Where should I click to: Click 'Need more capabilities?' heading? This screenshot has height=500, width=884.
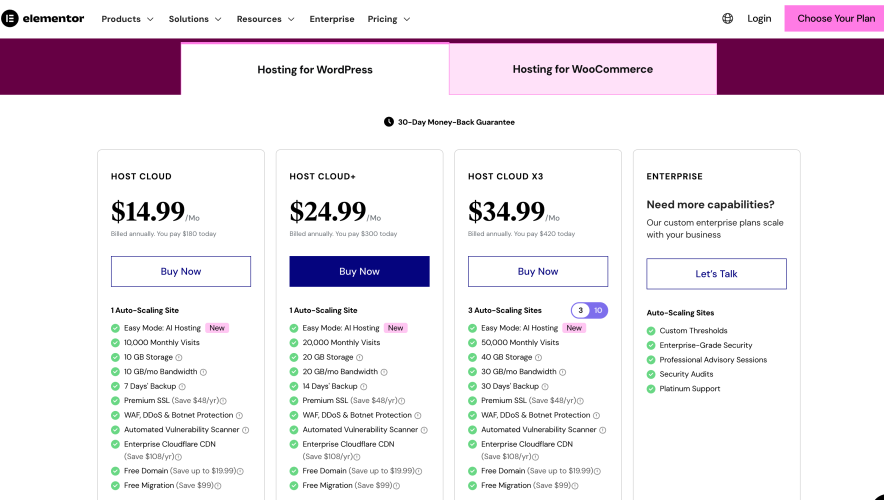click(x=710, y=205)
